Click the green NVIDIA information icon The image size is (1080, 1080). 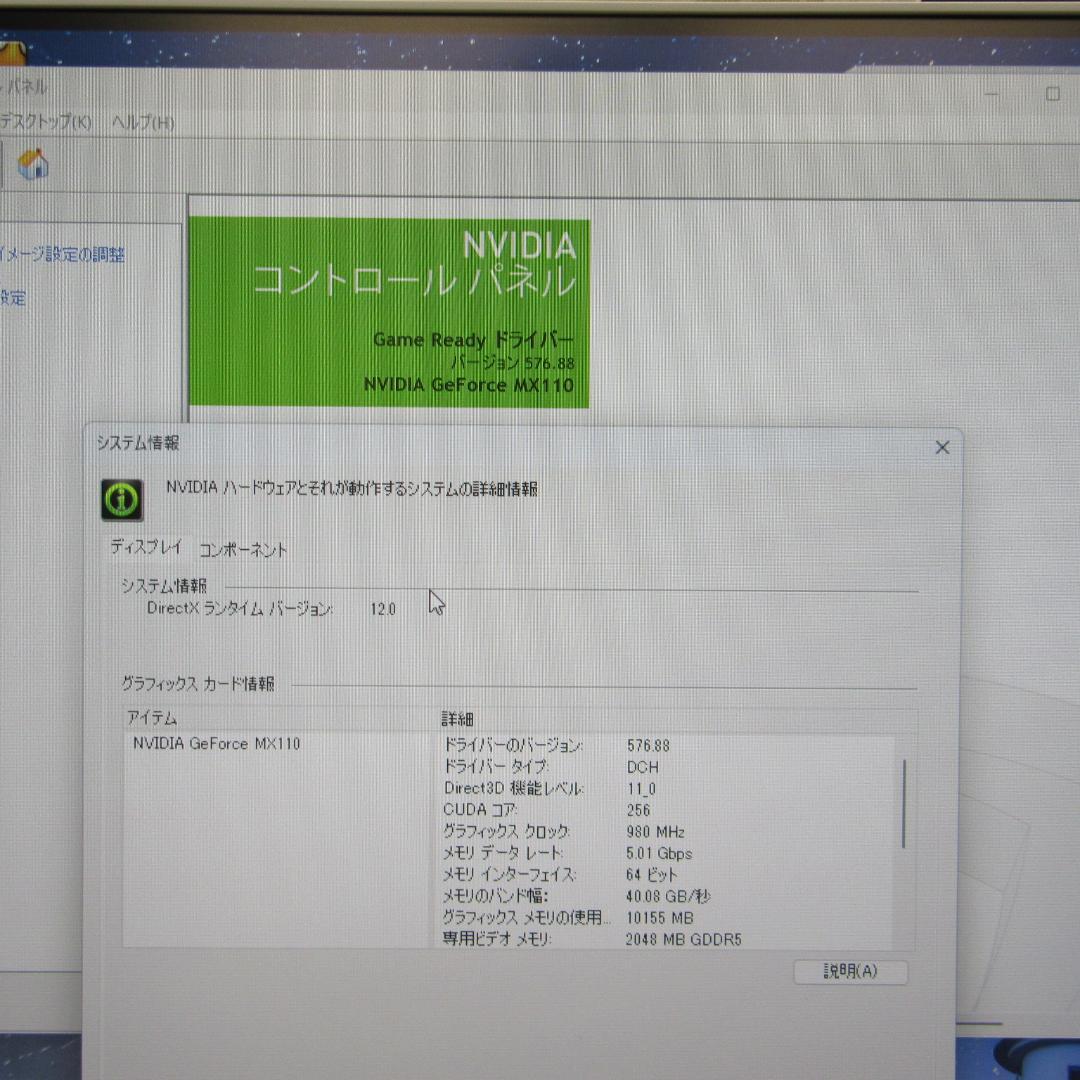[x=120, y=498]
